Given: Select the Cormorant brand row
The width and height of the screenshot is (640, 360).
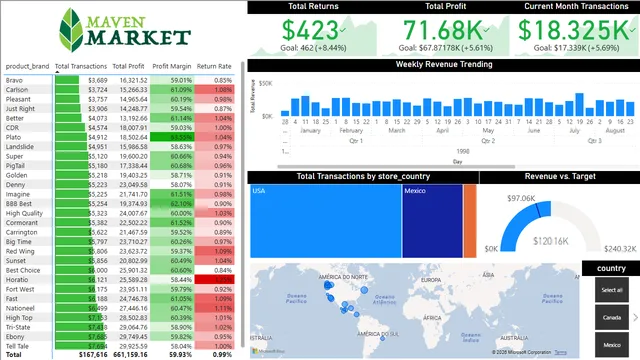Looking at the screenshot, I should [120, 222].
